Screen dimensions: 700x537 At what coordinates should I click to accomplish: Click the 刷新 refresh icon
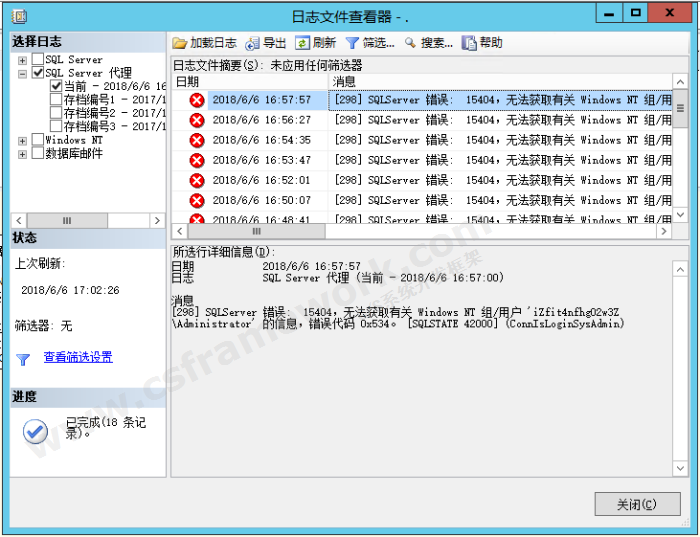(302, 43)
